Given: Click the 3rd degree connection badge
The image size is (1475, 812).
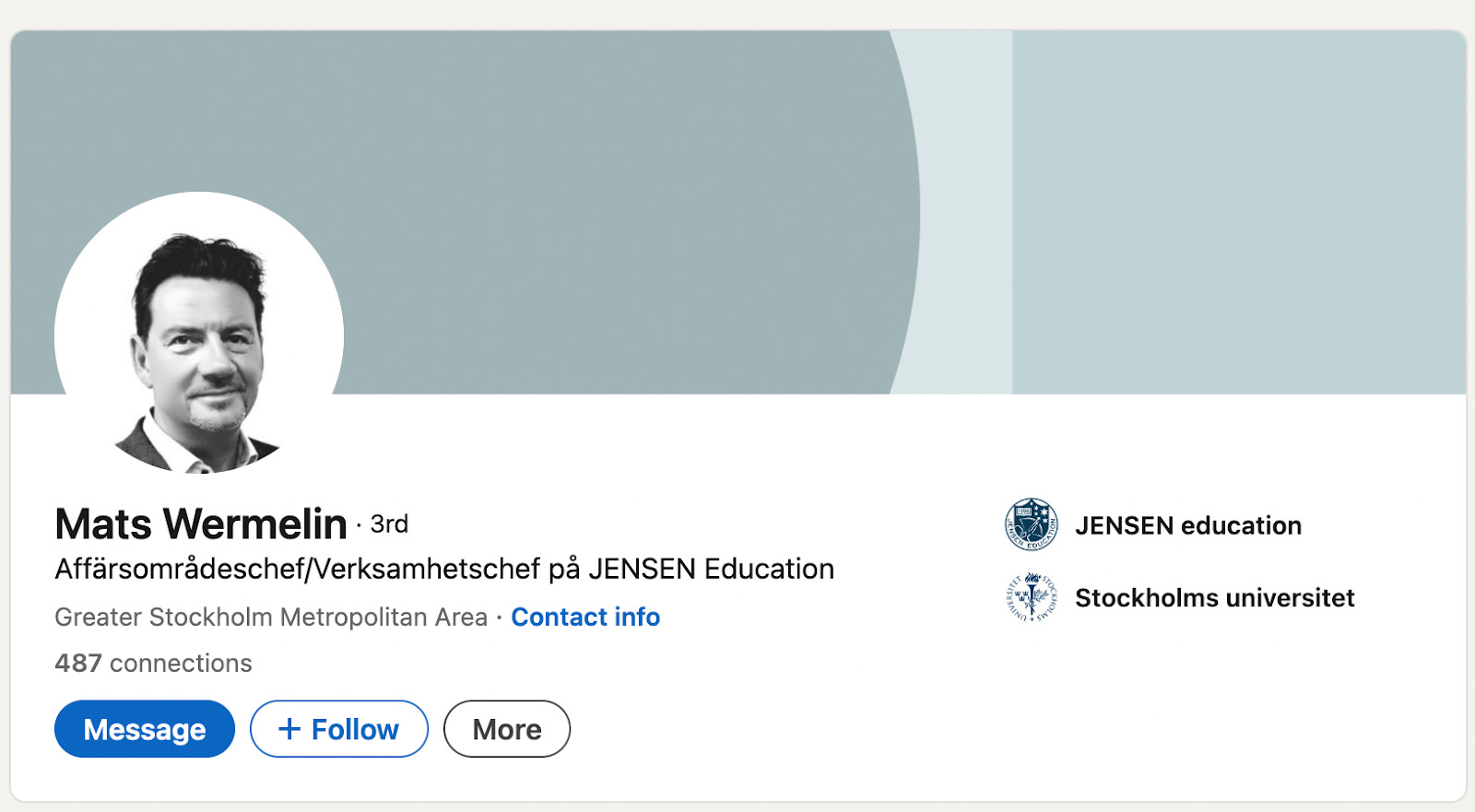Looking at the screenshot, I should point(389,524).
